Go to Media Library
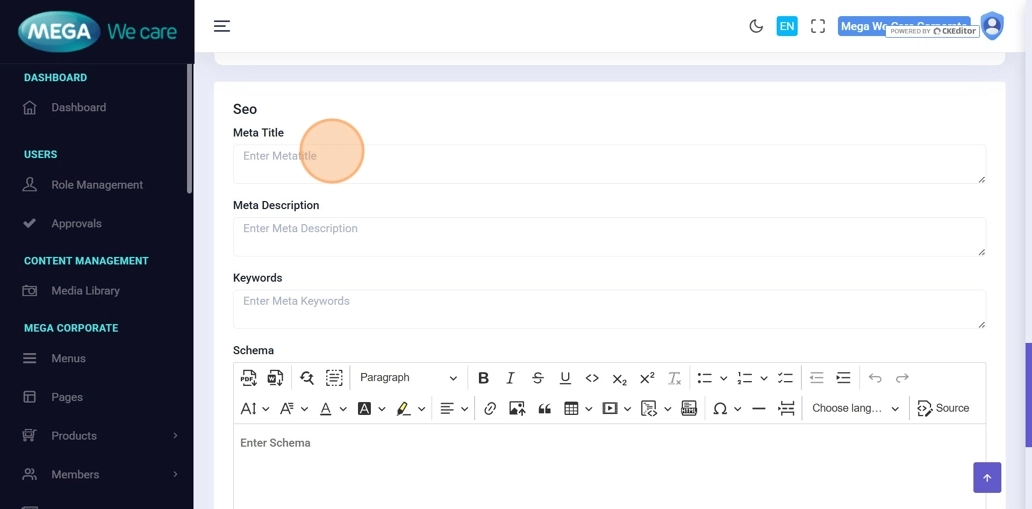Viewport: 1032px width, 509px height. [85, 291]
